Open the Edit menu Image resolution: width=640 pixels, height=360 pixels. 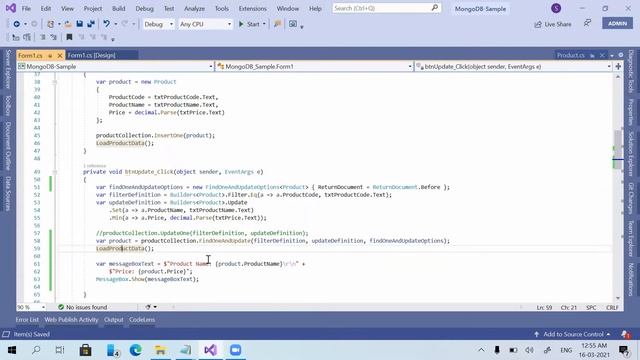(x=46, y=9)
